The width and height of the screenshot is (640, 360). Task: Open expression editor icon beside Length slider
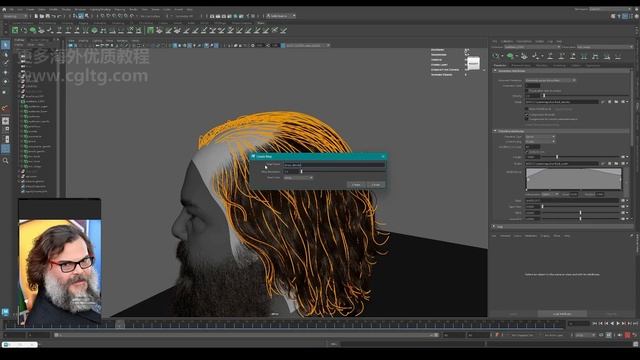pos(623,157)
